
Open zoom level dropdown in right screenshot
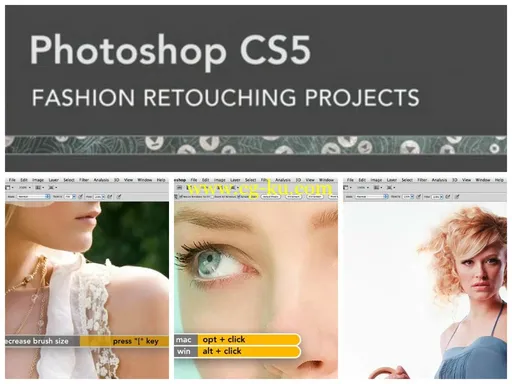363,187
